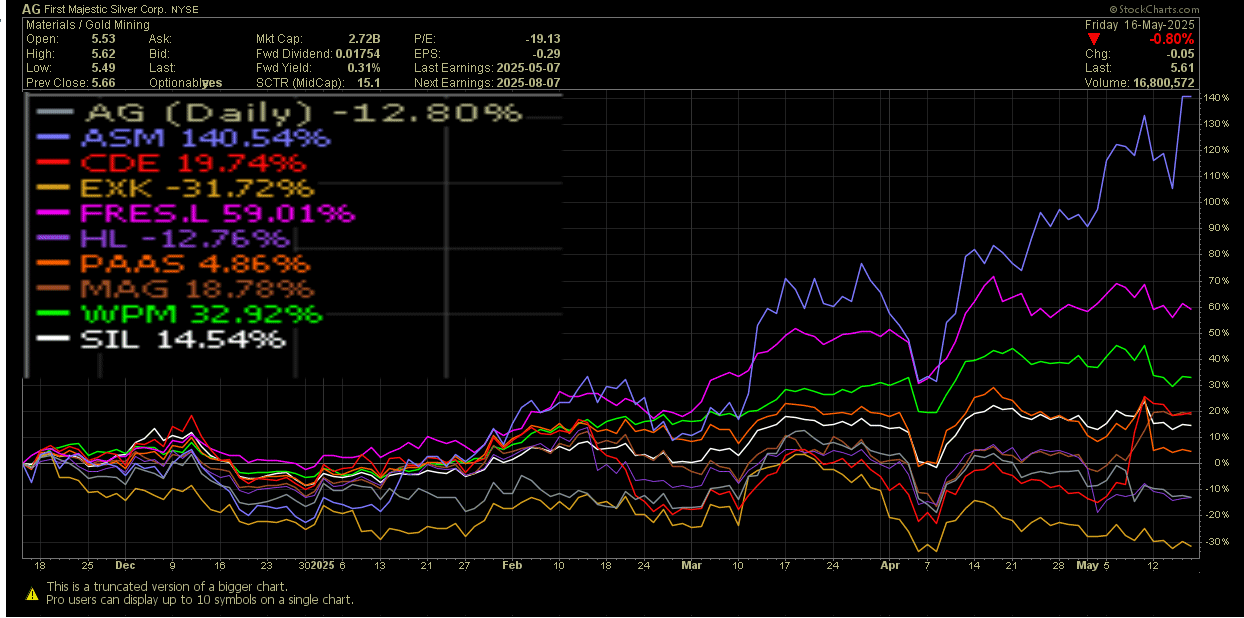Click the WPM green line swatch in legend
The width and height of the screenshot is (1244, 618).
click(x=51, y=315)
